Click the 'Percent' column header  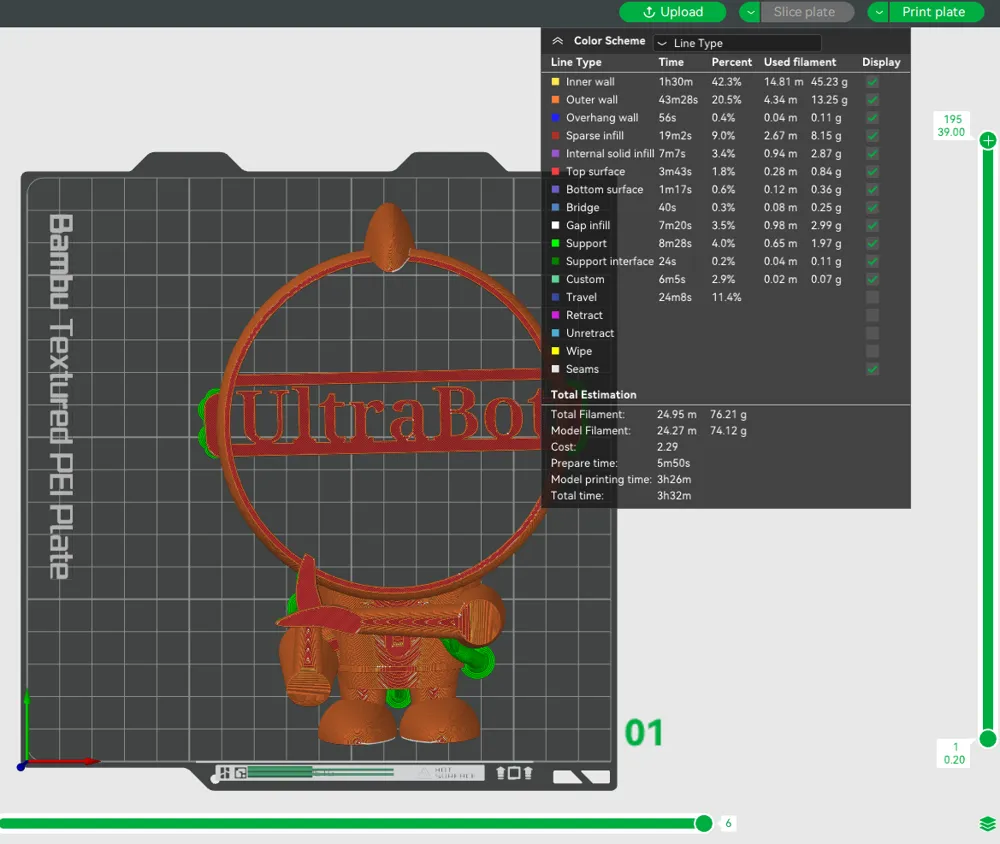[x=732, y=62]
